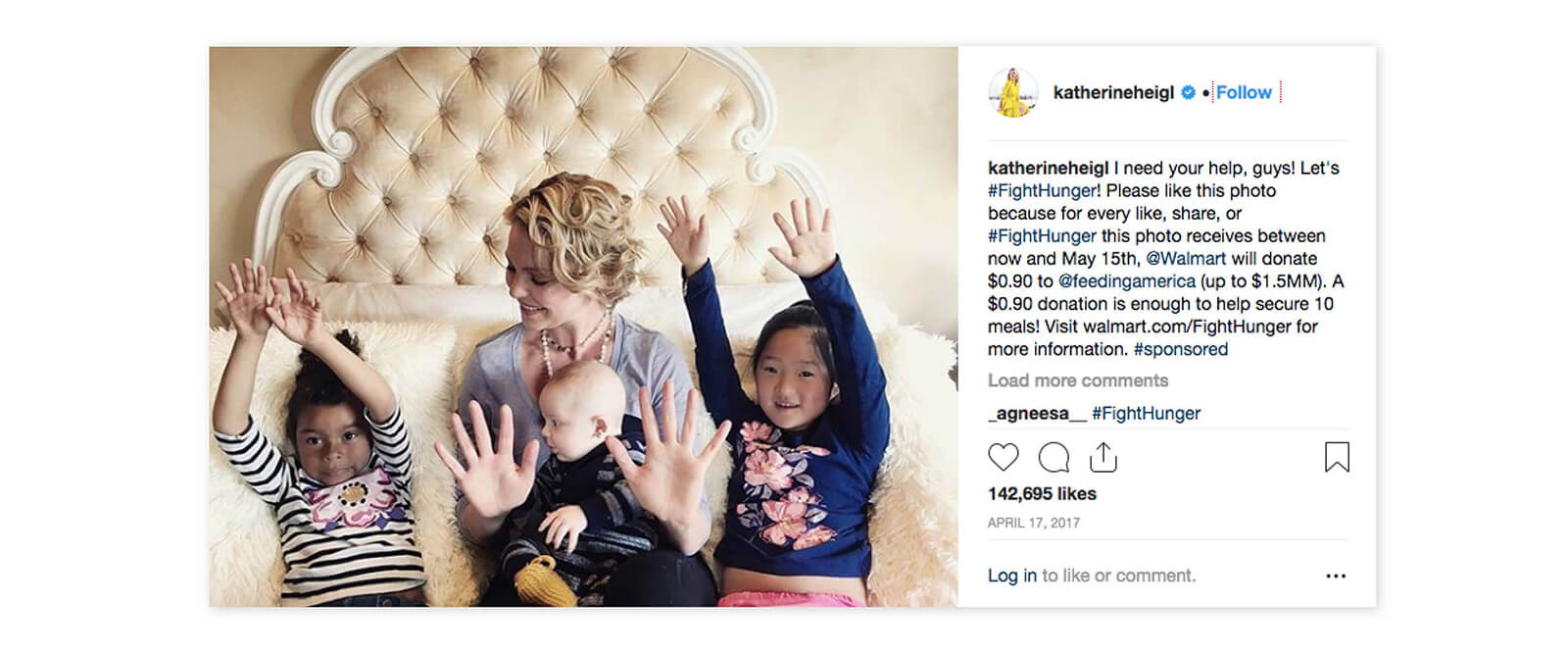Save the post using the bookmark icon
1568x656 pixels.
(x=1337, y=457)
